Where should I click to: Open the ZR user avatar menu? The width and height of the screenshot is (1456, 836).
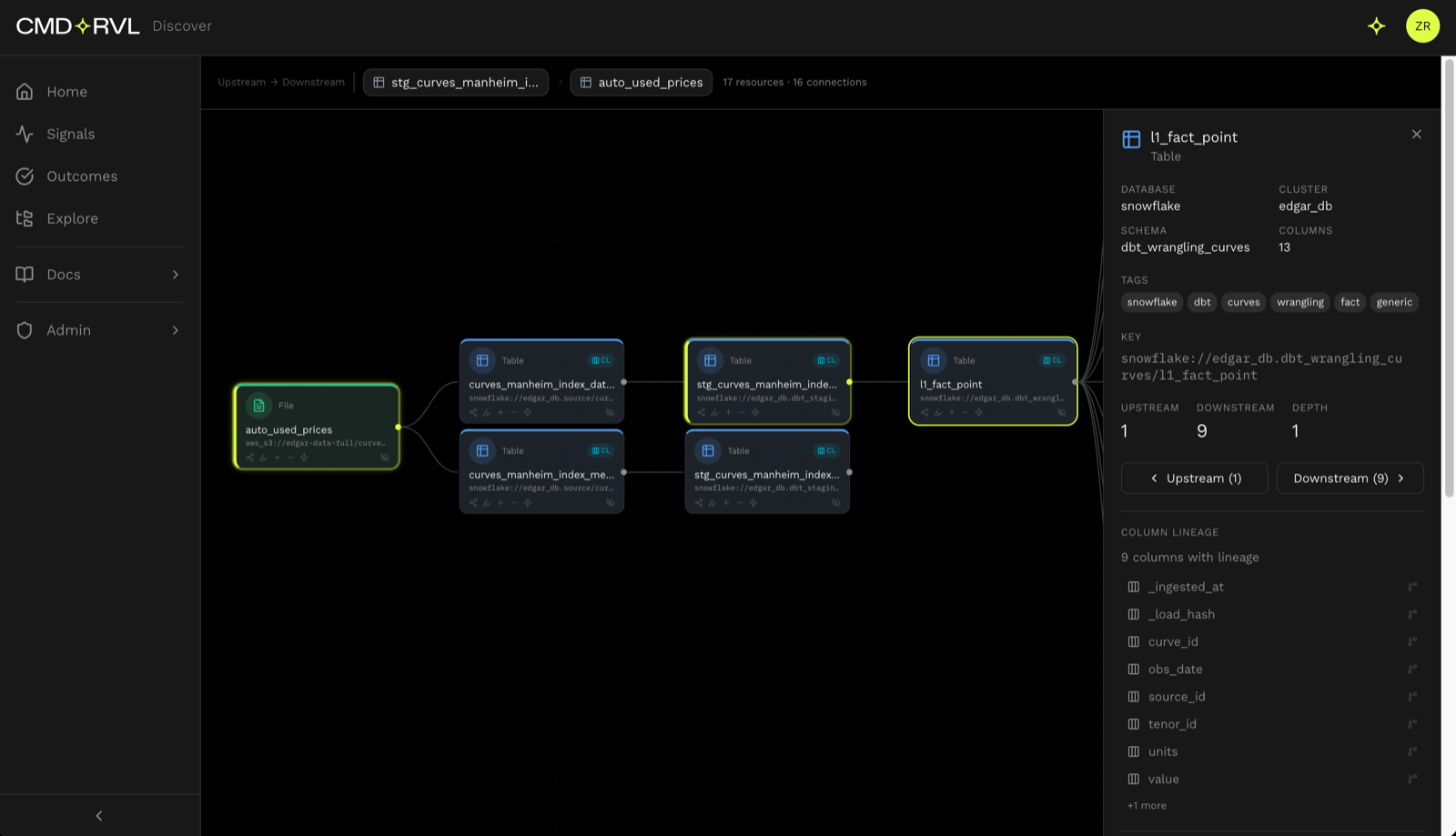coord(1422,26)
